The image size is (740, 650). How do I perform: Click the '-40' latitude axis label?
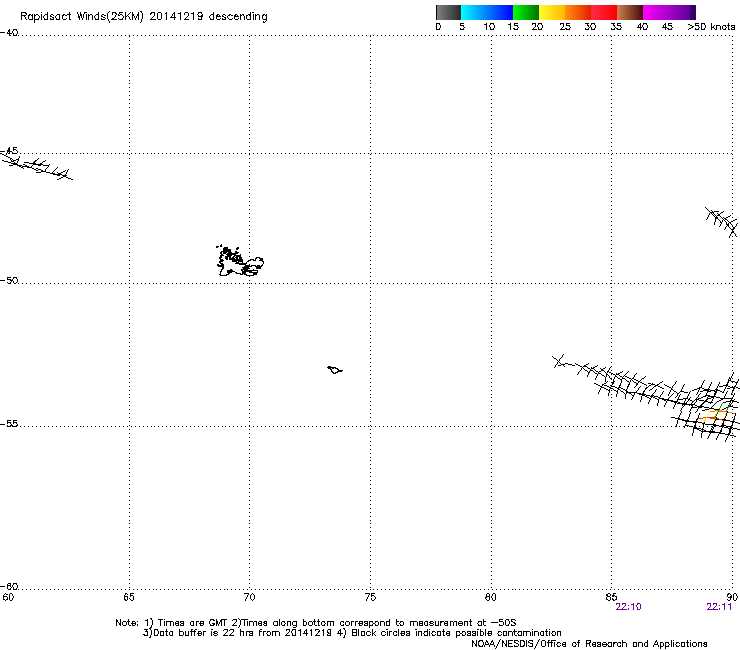(x=9, y=33)
